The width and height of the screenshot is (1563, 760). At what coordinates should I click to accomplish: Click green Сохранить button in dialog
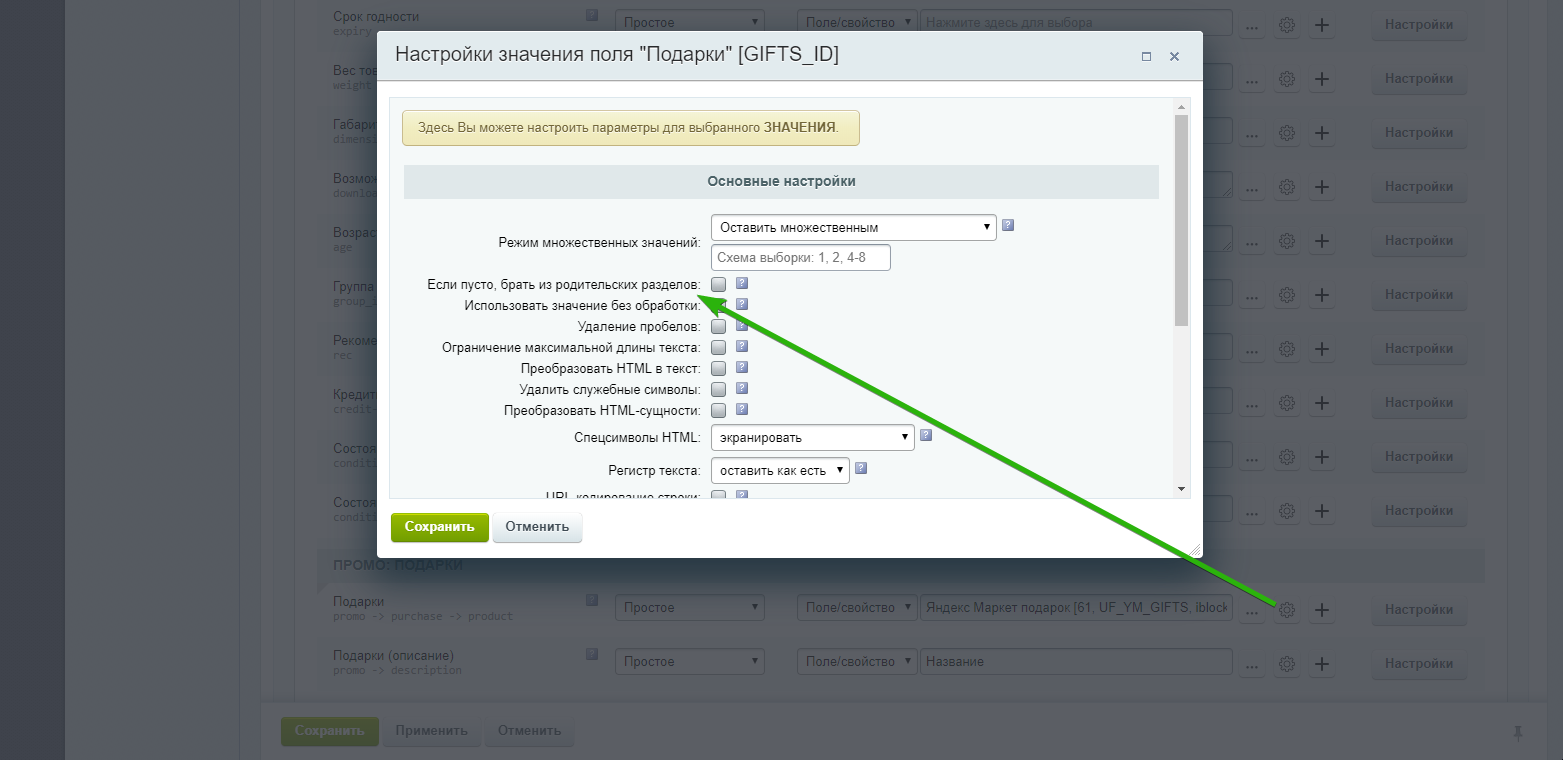440,527
